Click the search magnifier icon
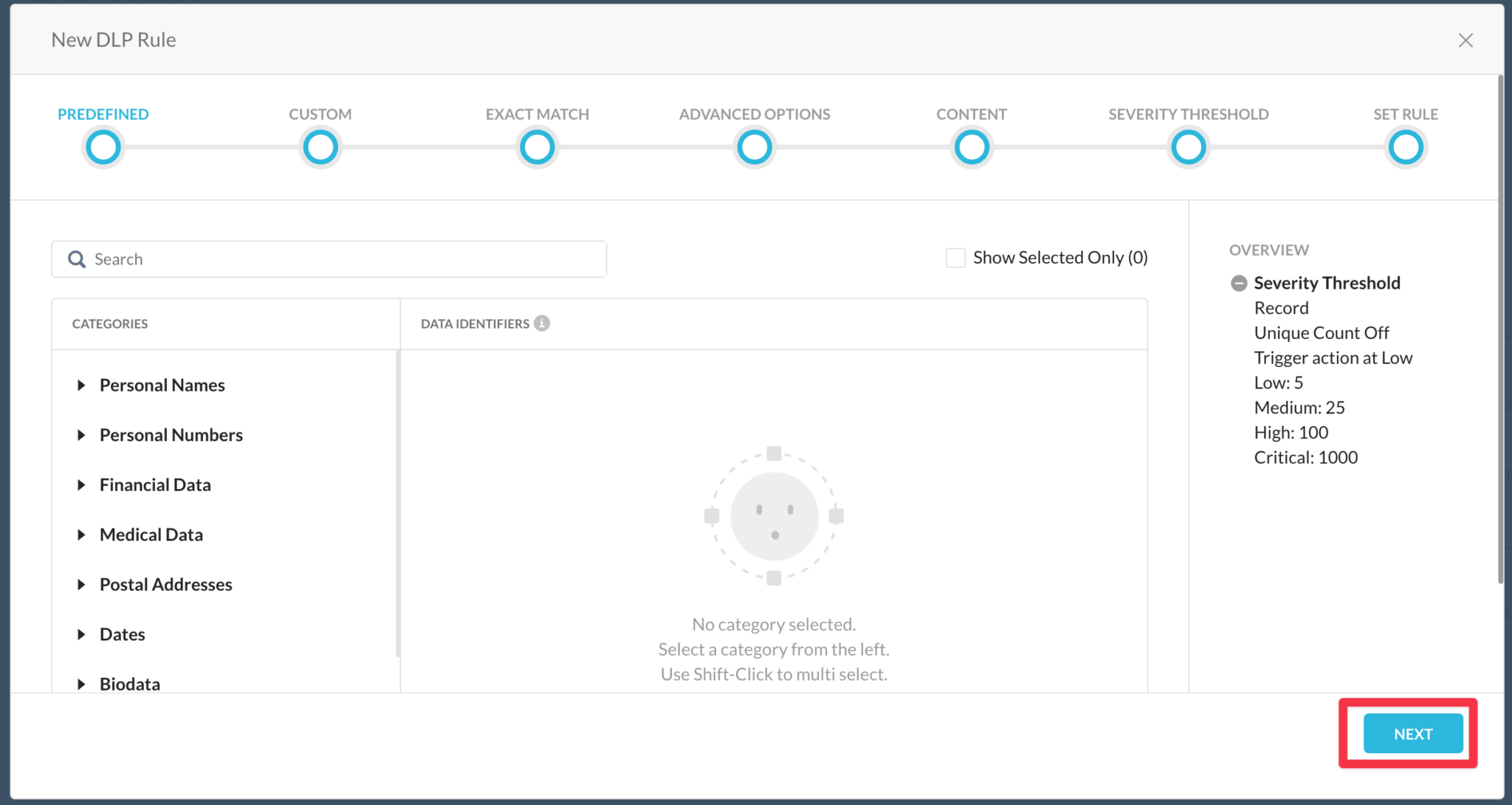The width and height of the screenshot is (1512, 805). pos(76,258)
